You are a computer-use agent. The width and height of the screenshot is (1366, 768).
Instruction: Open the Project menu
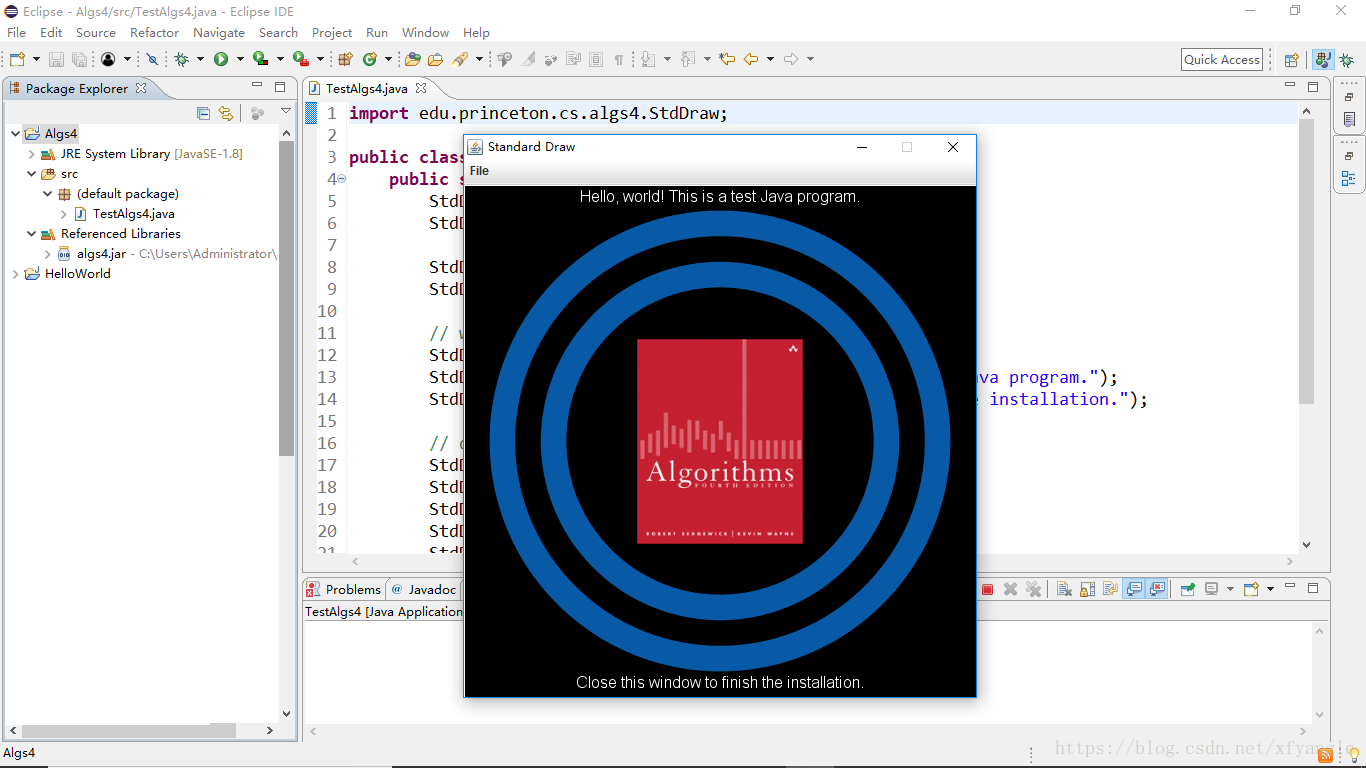pos(332,33)
